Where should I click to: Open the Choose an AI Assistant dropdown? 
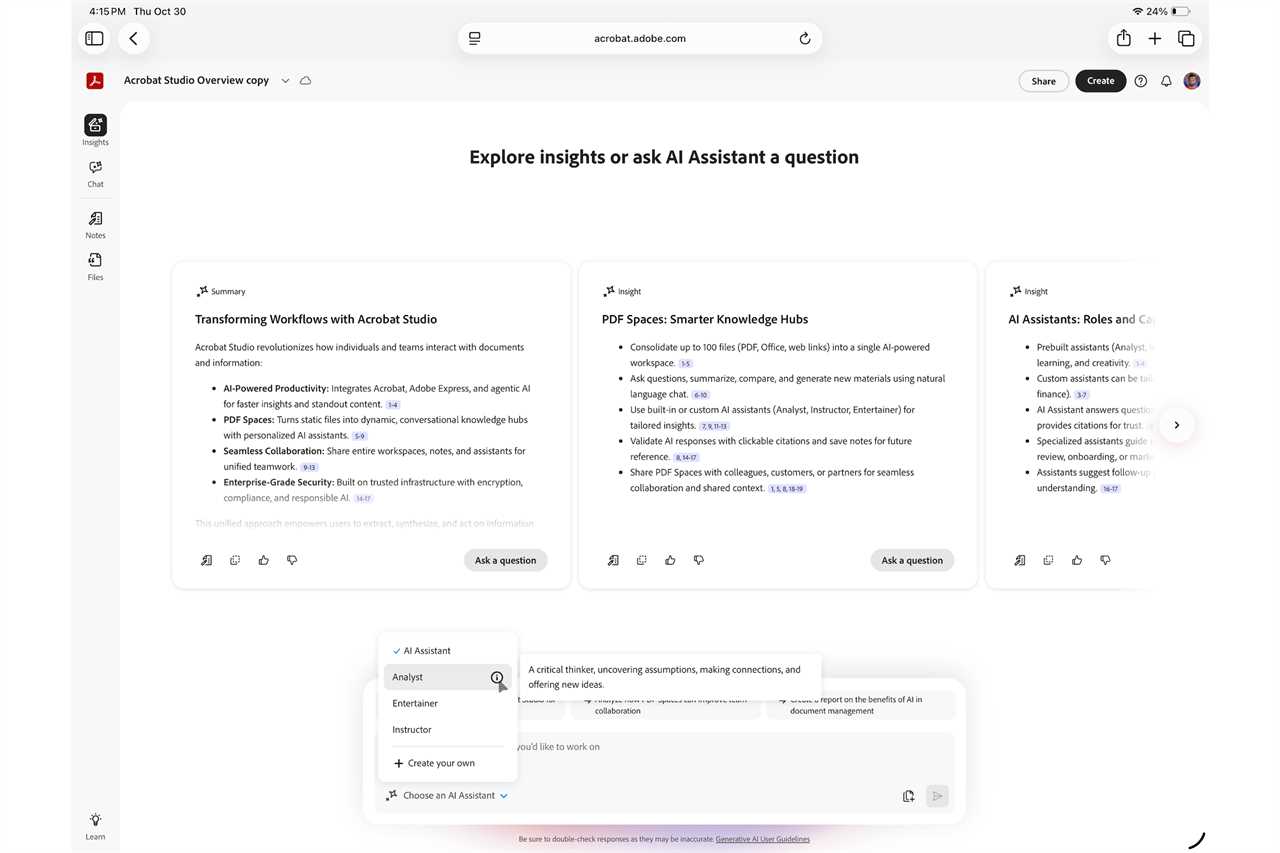(447, 795)
